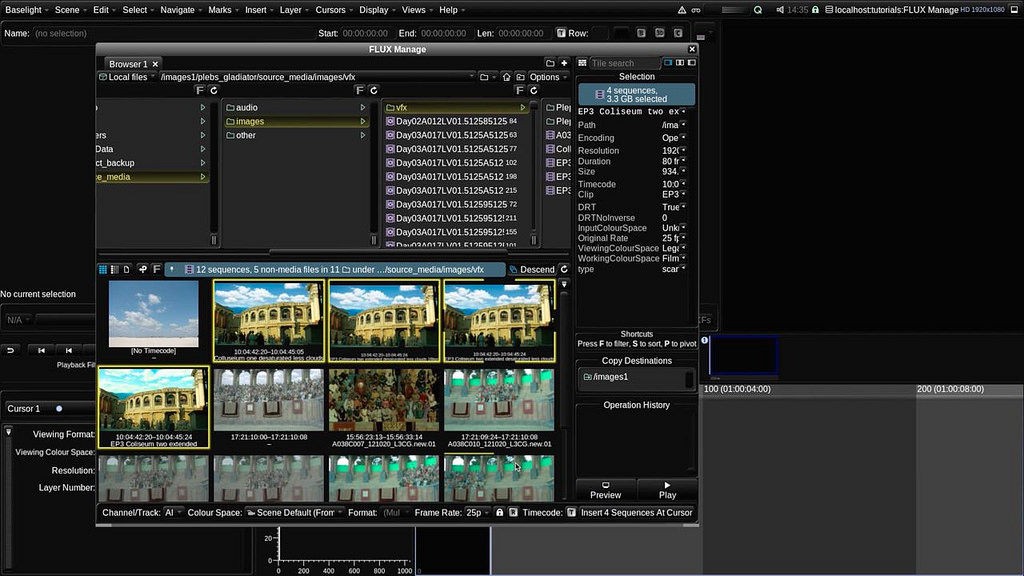Expand the audio folder arrow
This screenshot has height=576, width=1024.
click(x=362, y=108)
